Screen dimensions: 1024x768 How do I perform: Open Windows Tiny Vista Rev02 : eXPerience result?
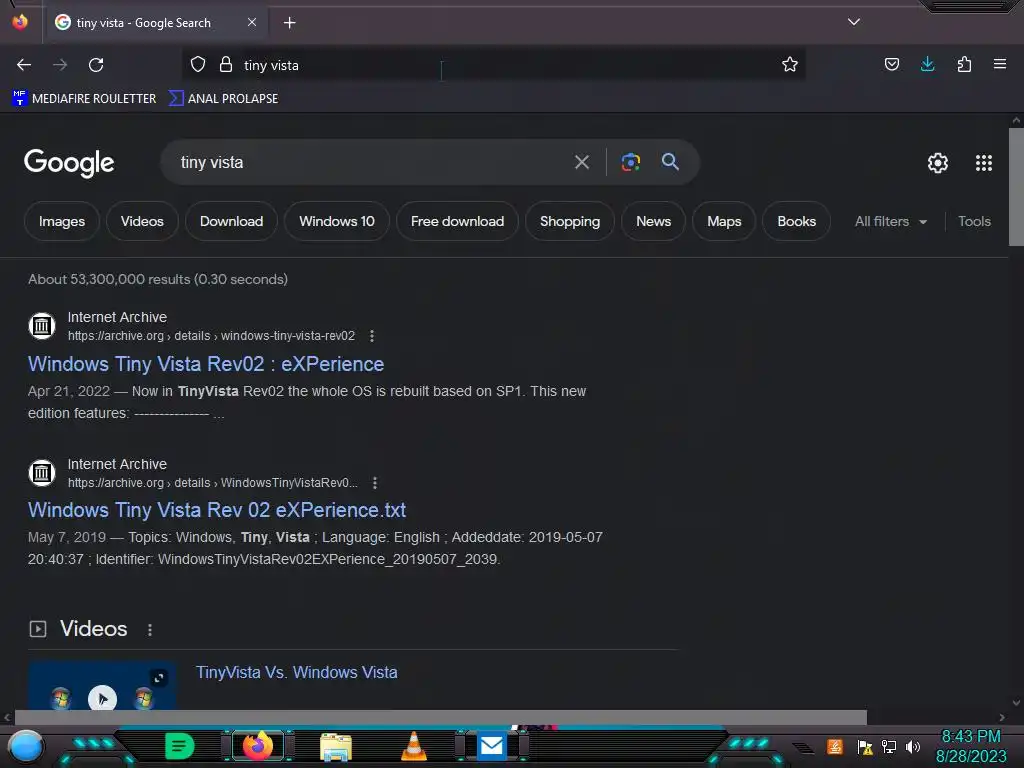(206, 364)
